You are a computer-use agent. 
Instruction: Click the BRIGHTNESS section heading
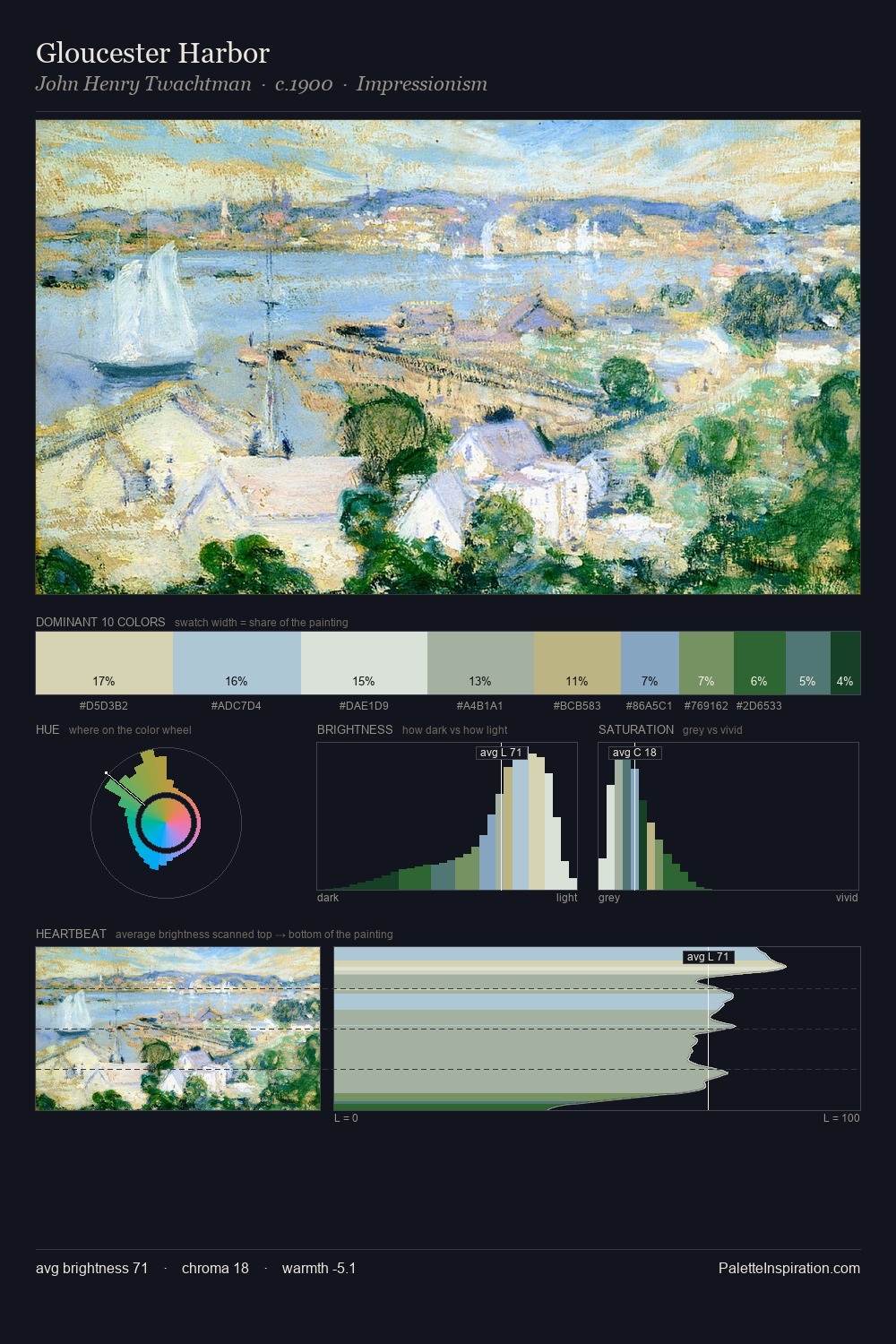click(x=355, y=729)
